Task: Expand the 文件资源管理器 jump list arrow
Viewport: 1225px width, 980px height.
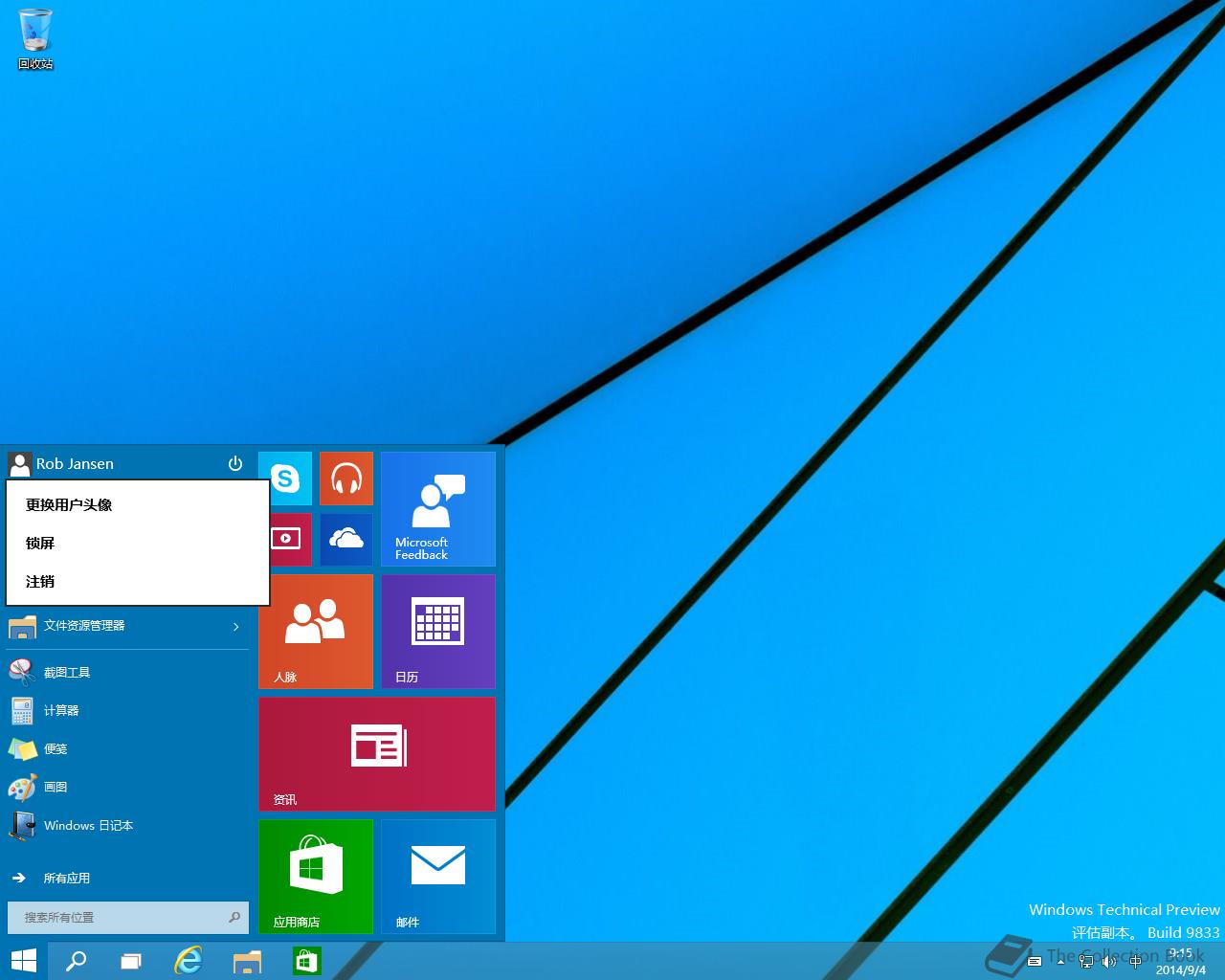Action: tap(236, 627)
